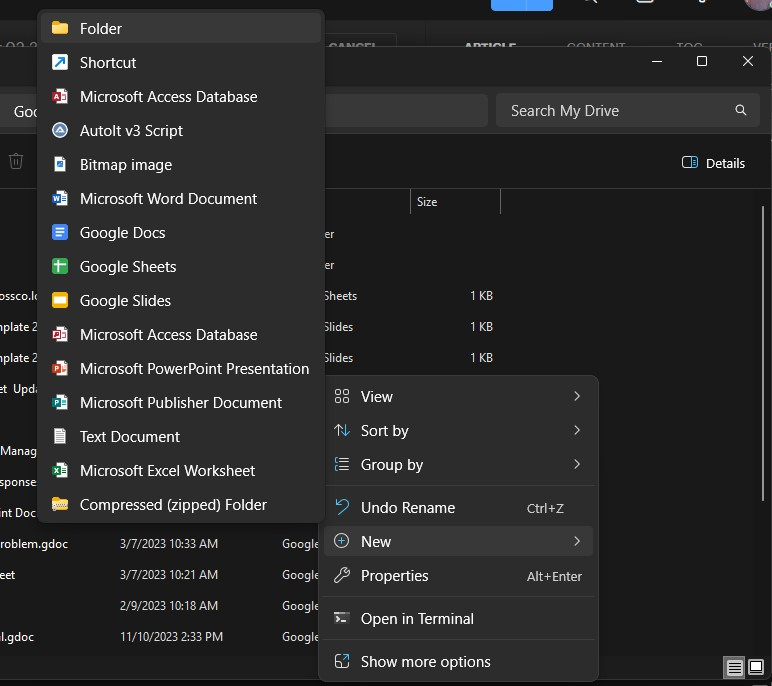Click the vertical scrollbar of file list
The height and width of the screenshot is (686, 772).
tap(763, 354)
